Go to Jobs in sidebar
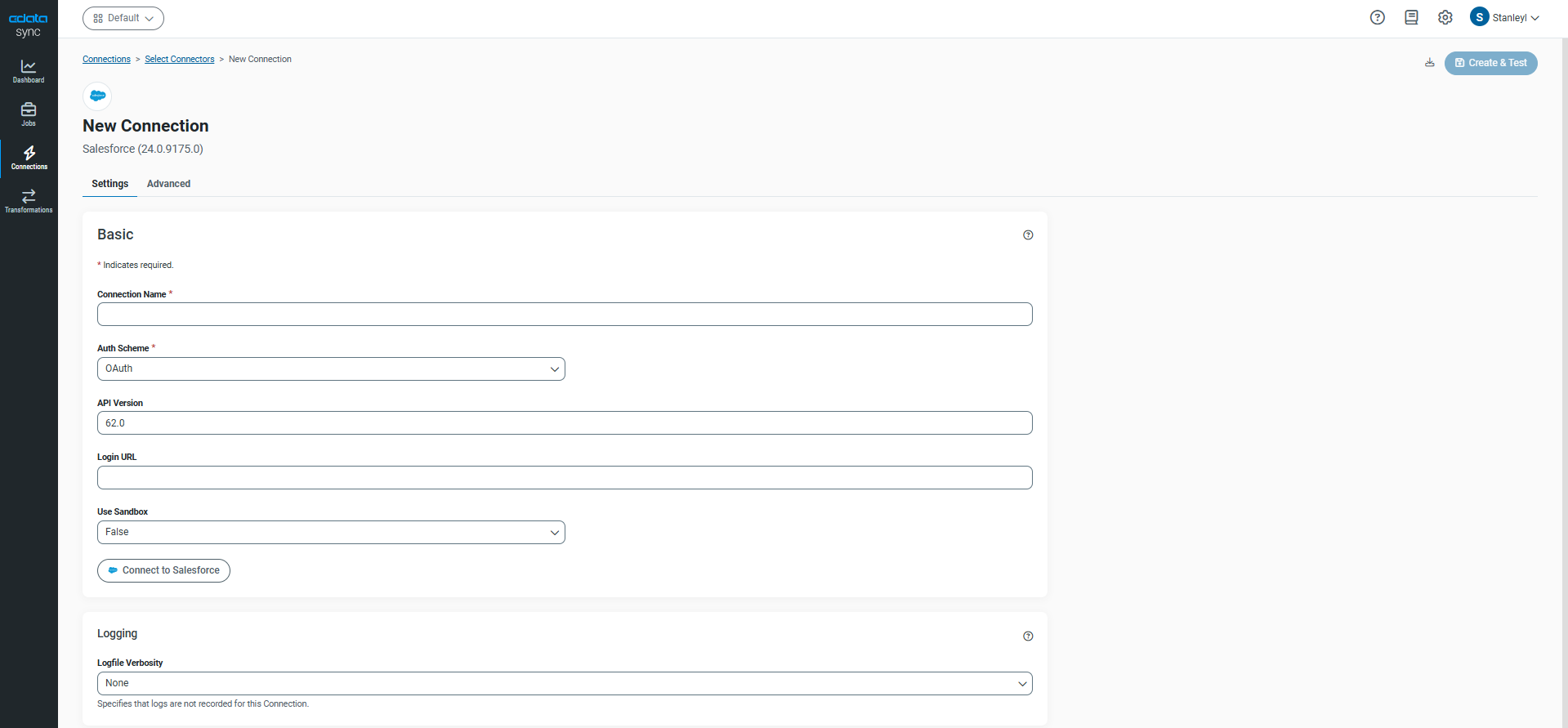The width and height of the screenshot is (1568, 728). tap(29, 114)
